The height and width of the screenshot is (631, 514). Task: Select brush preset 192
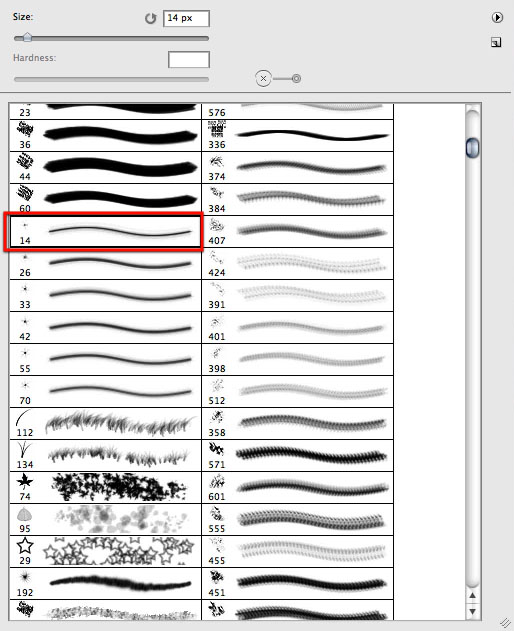point(105,584)
